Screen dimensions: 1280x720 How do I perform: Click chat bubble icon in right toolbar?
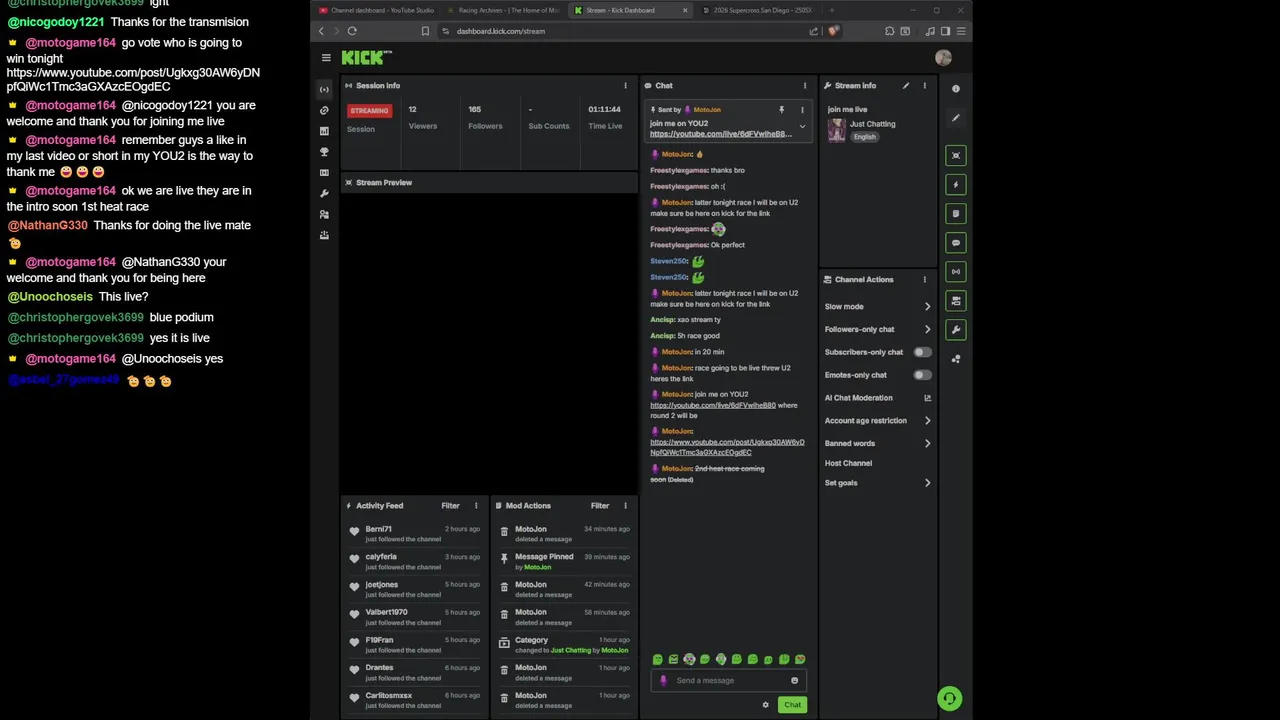(956, 243)
